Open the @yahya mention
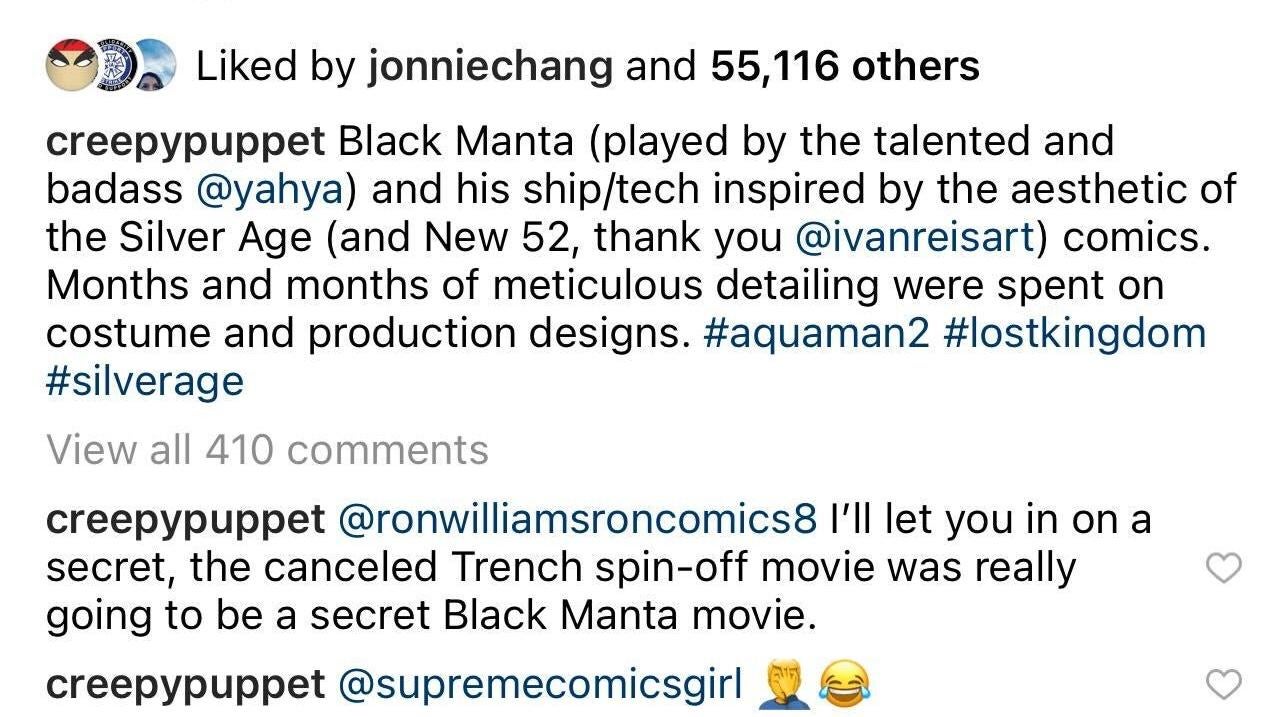Viewport: 1284px width, 717px height. pyautogui.click(x=270, y=189)
